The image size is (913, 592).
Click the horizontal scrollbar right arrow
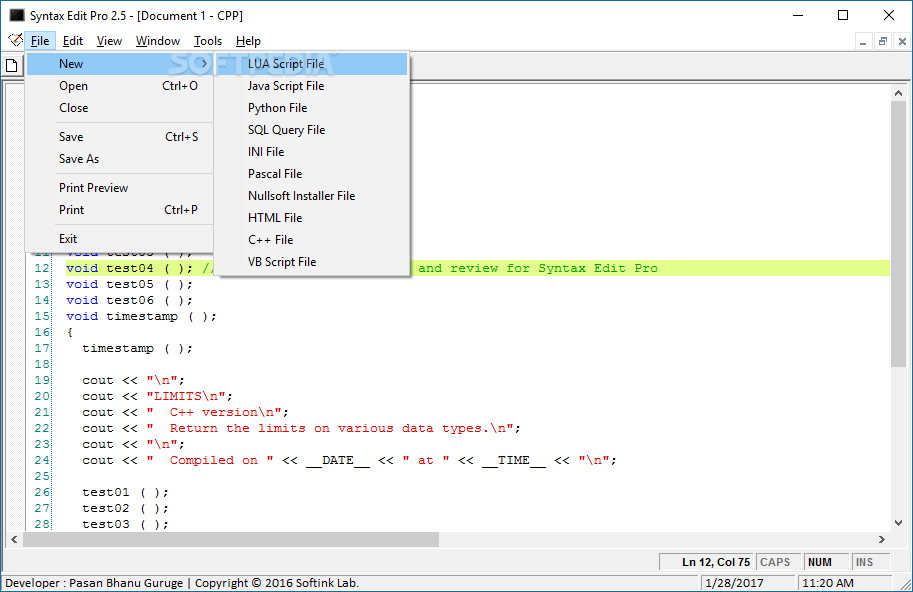(x=882, y=540)
